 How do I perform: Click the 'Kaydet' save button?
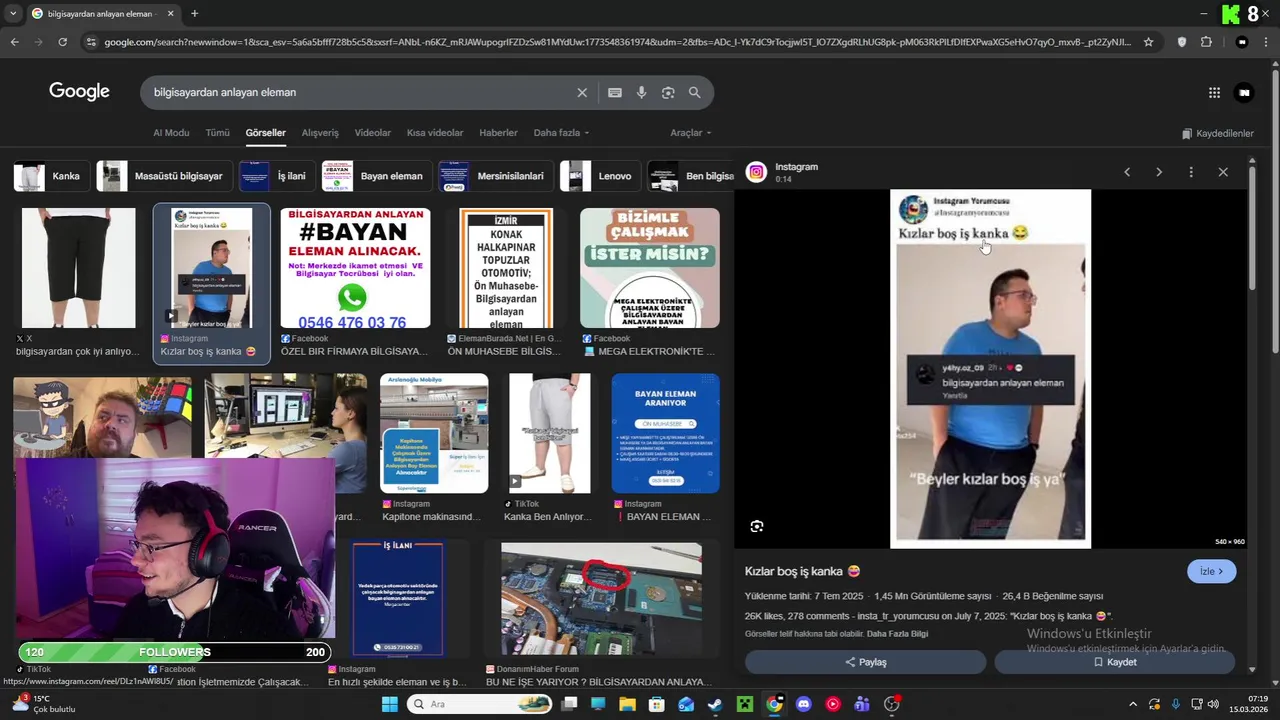coord(1114,662)
